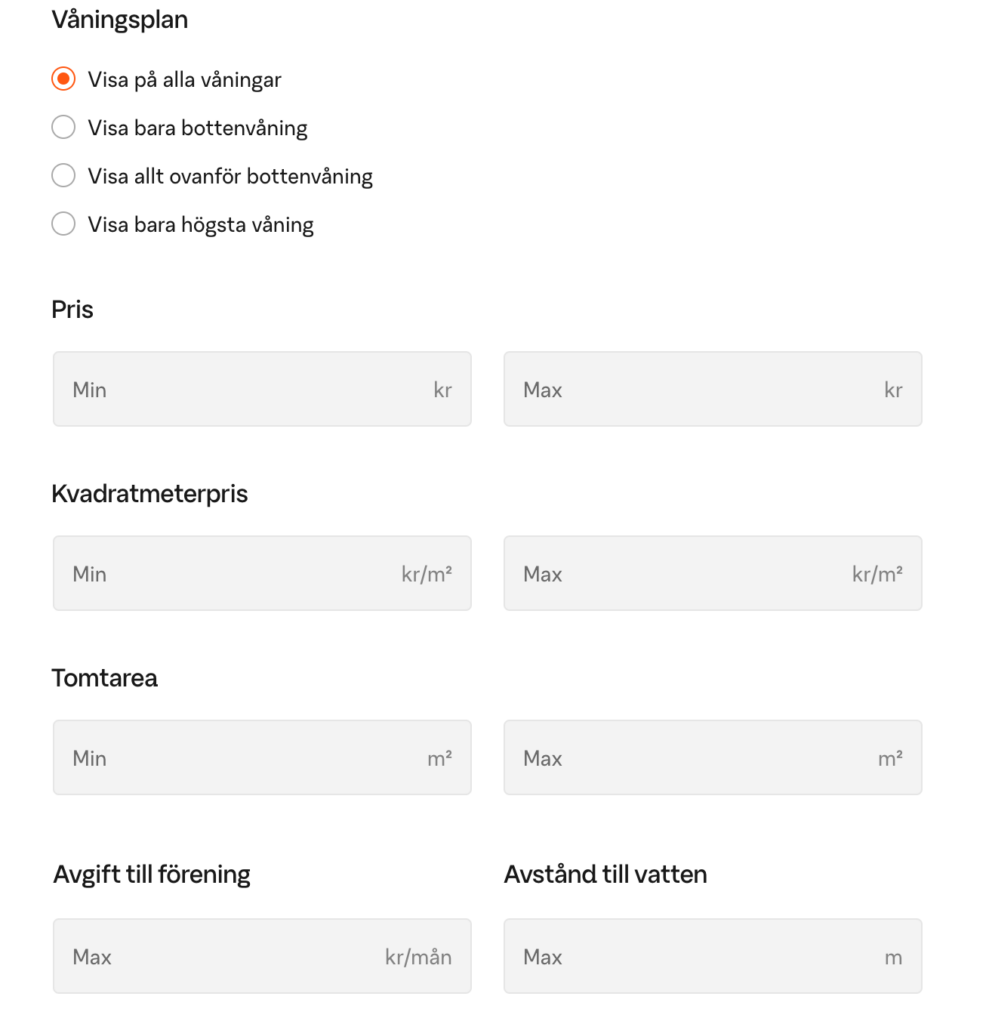Click the Kvadratmeterpris heading label
Viewport: 989px width, 1024px height.
click(x=149, y=494)
